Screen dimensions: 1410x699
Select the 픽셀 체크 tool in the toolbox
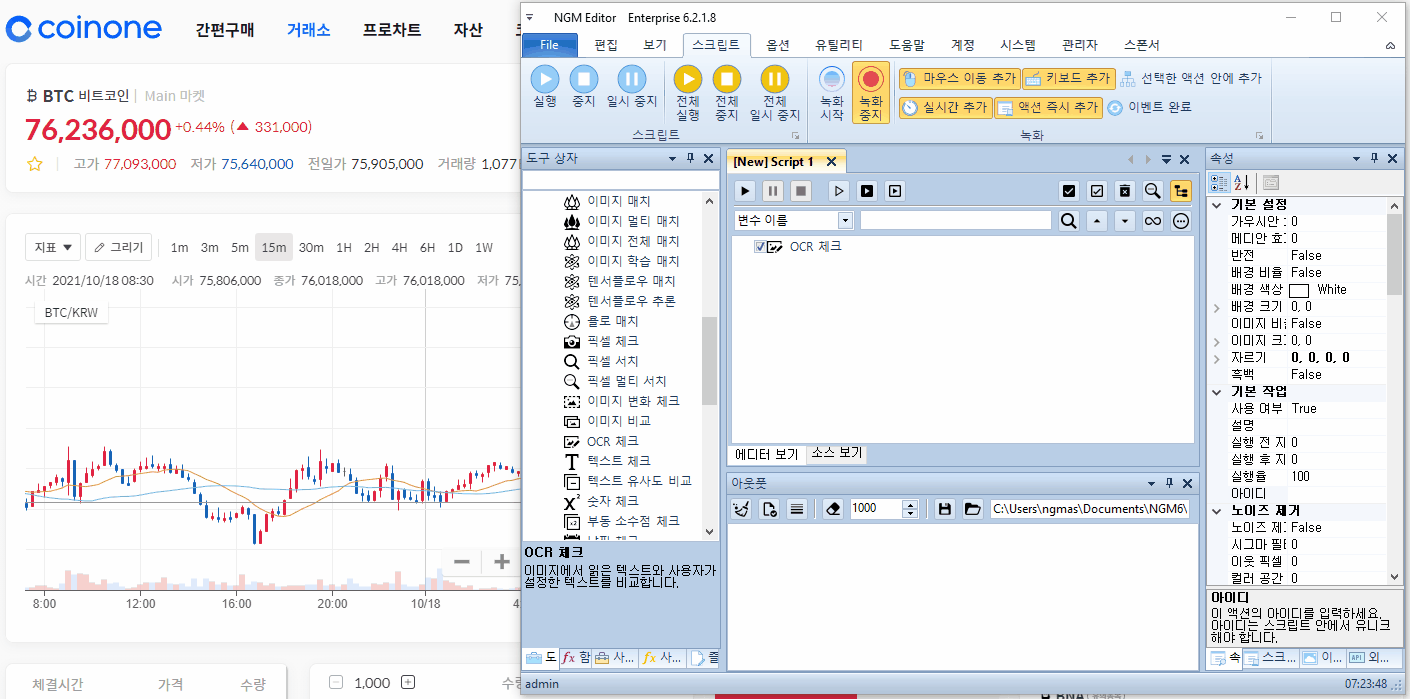click(615, 341)
